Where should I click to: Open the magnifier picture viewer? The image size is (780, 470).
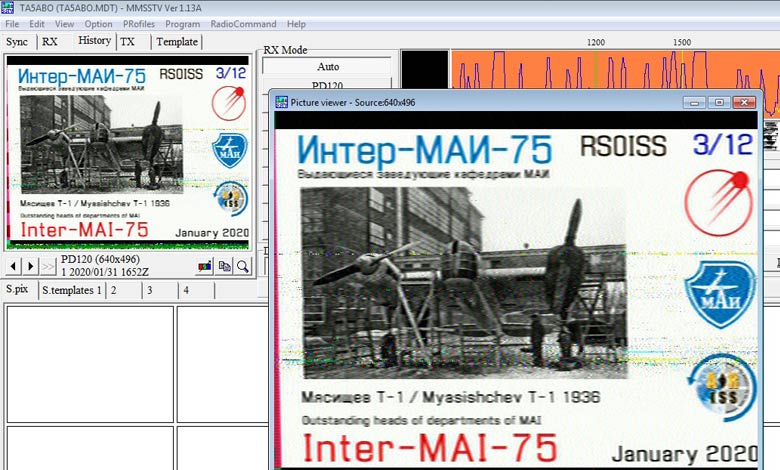coord(243,267)
